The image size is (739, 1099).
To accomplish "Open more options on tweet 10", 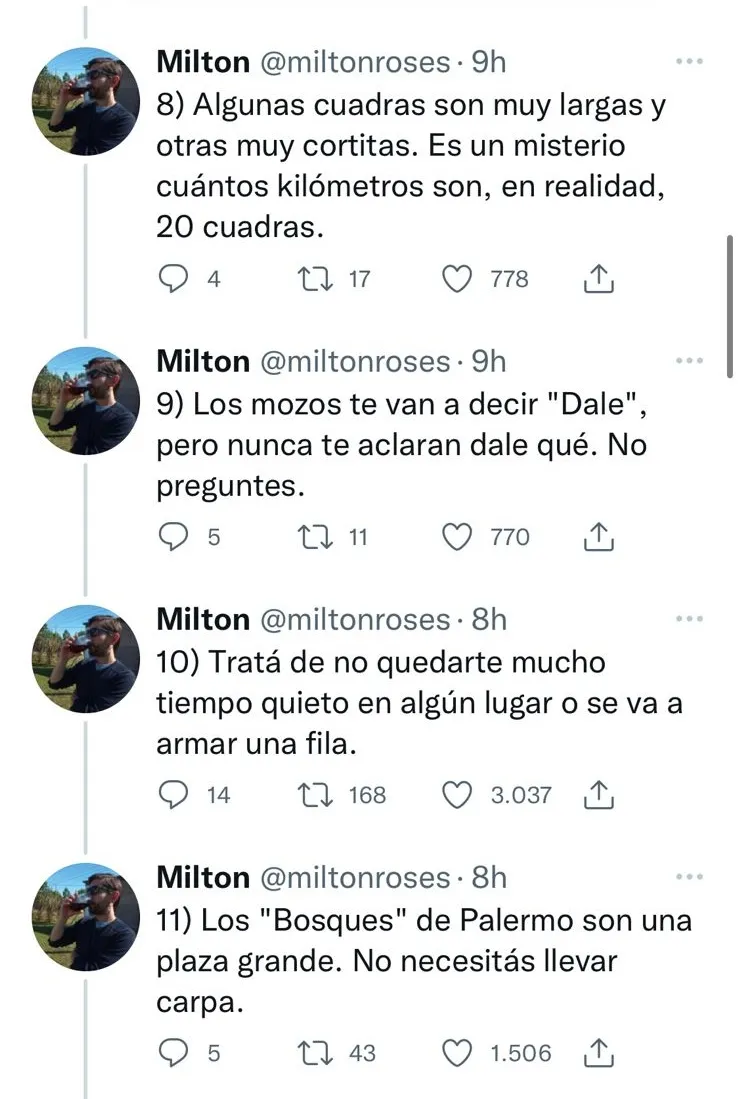I will [x=689, y=619].
